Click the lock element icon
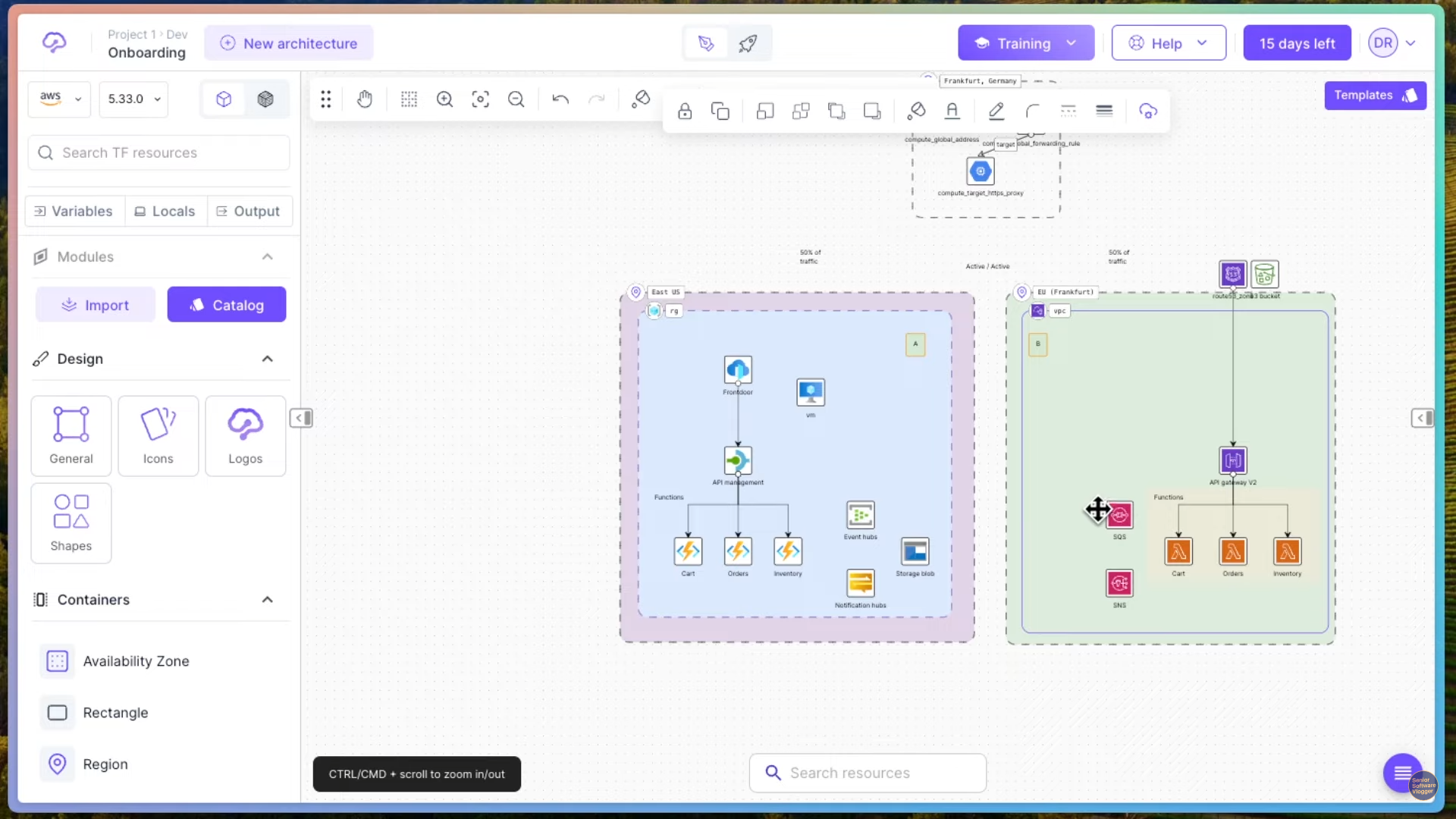Screen dimensions: 1456x819 click(685, 111)
